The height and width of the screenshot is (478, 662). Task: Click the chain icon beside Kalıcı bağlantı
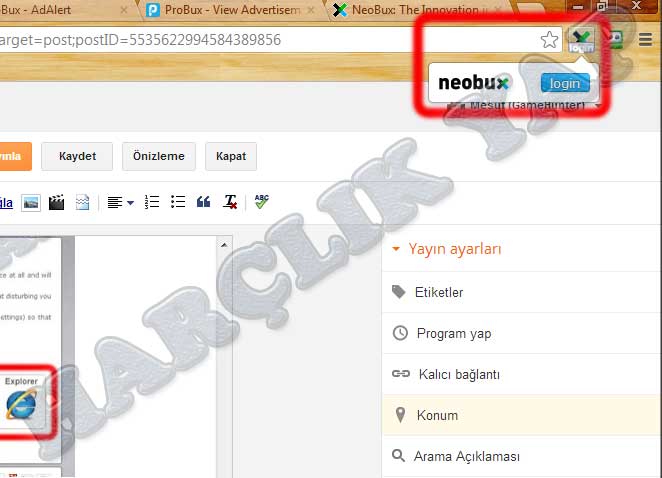401,374
